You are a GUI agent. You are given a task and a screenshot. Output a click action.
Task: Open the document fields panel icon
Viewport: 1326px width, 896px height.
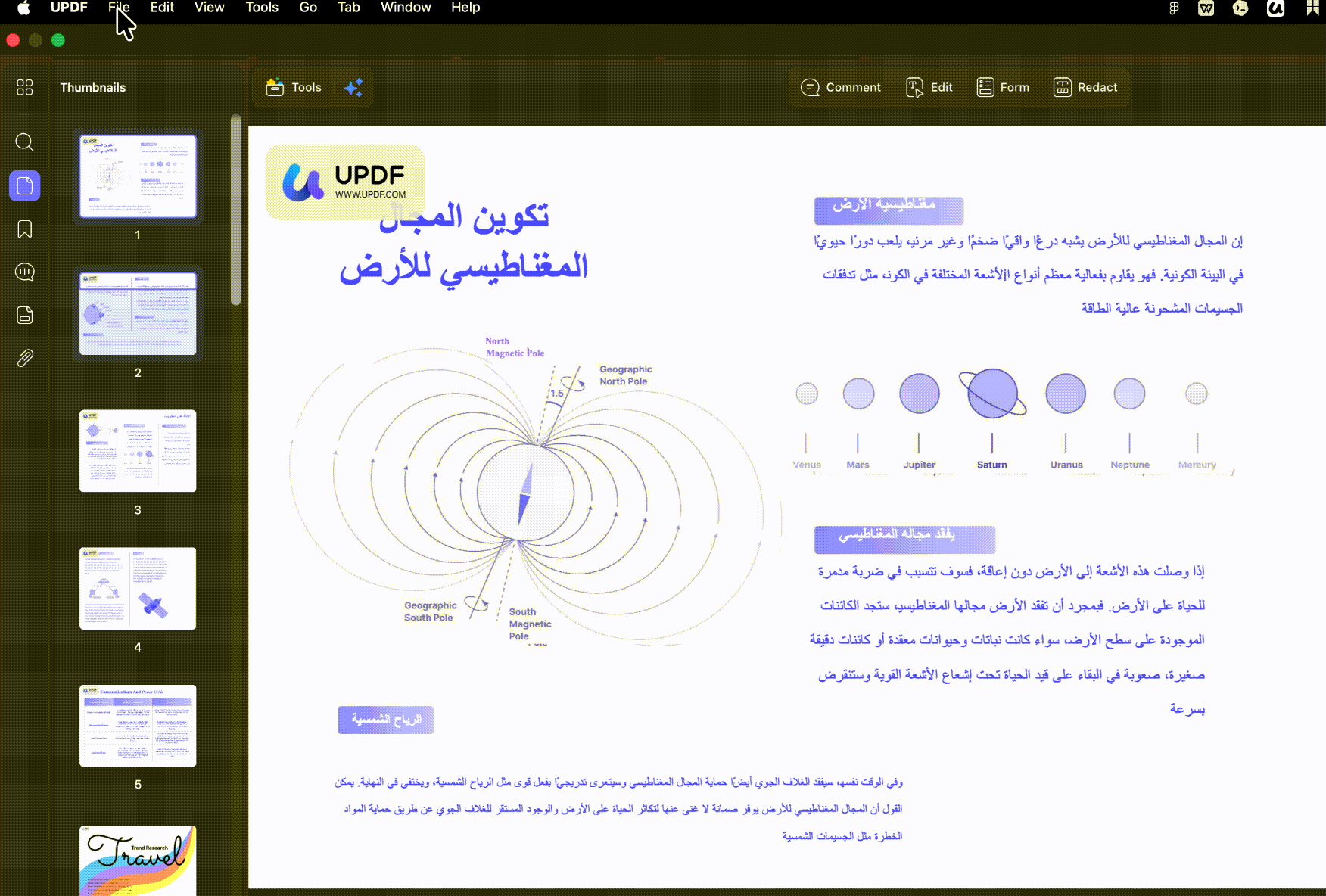(x=25, y=315)
